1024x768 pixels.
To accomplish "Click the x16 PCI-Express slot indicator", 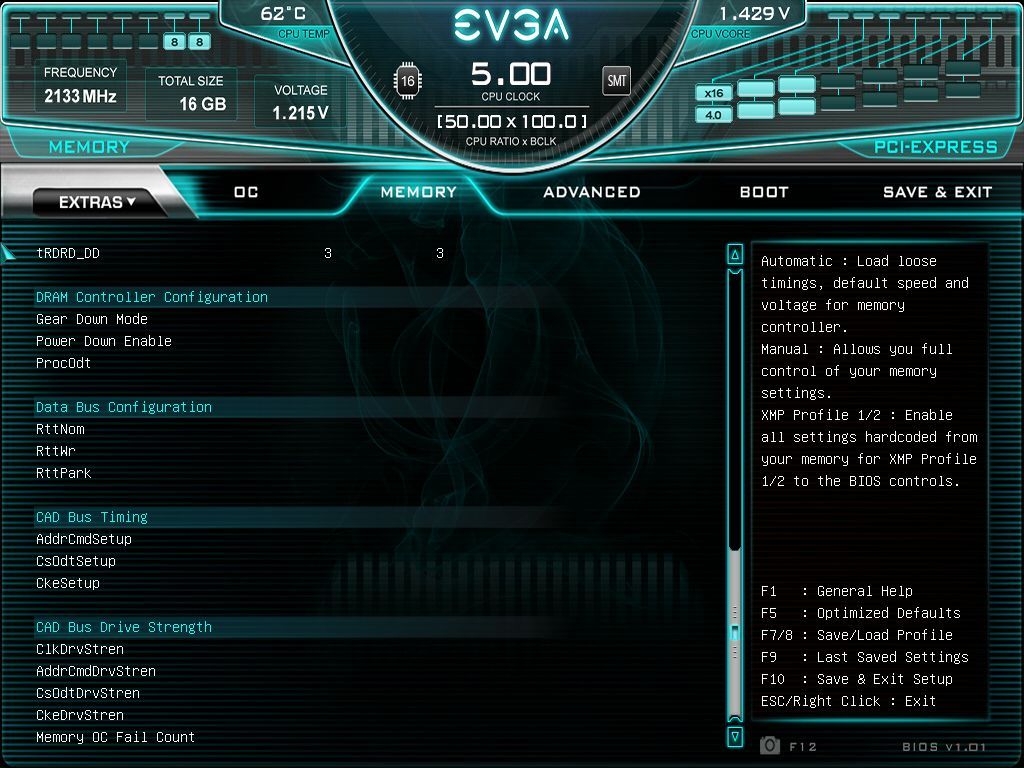I will (x=713, y=93).
